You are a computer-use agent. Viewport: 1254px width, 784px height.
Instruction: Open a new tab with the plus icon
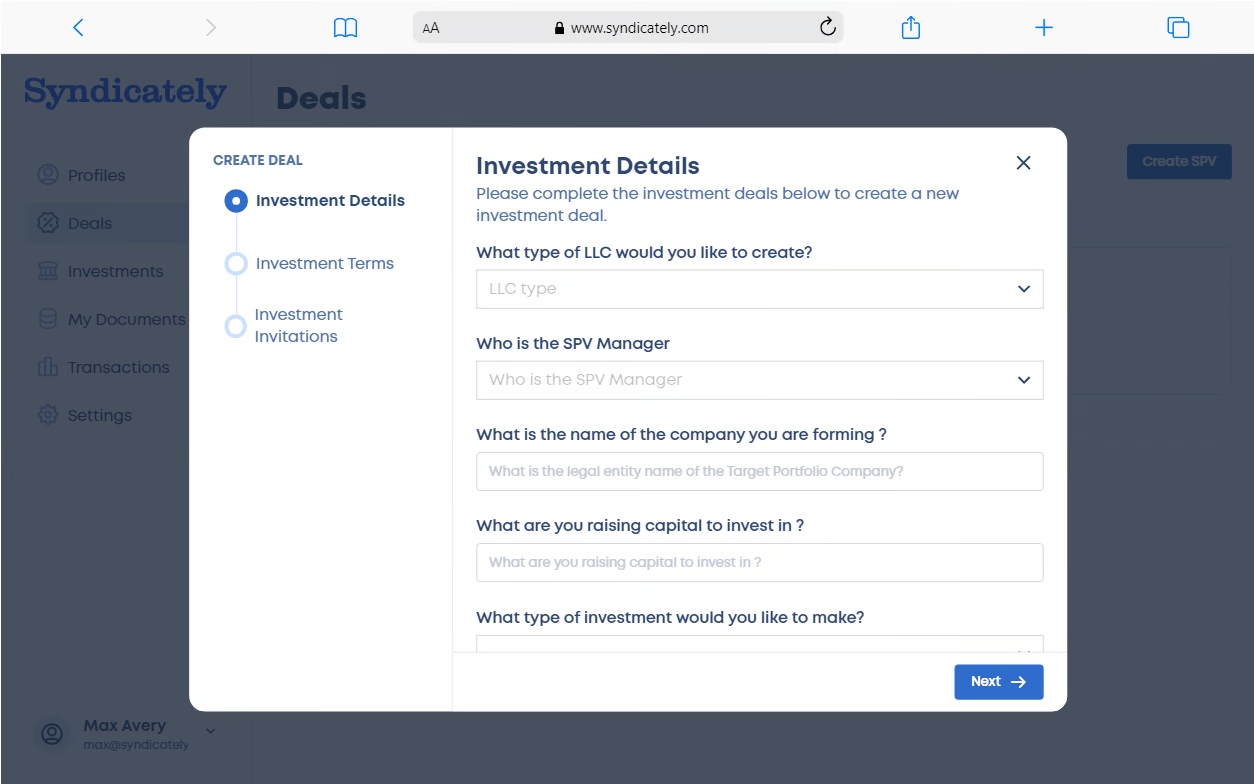pos(1044,28)
